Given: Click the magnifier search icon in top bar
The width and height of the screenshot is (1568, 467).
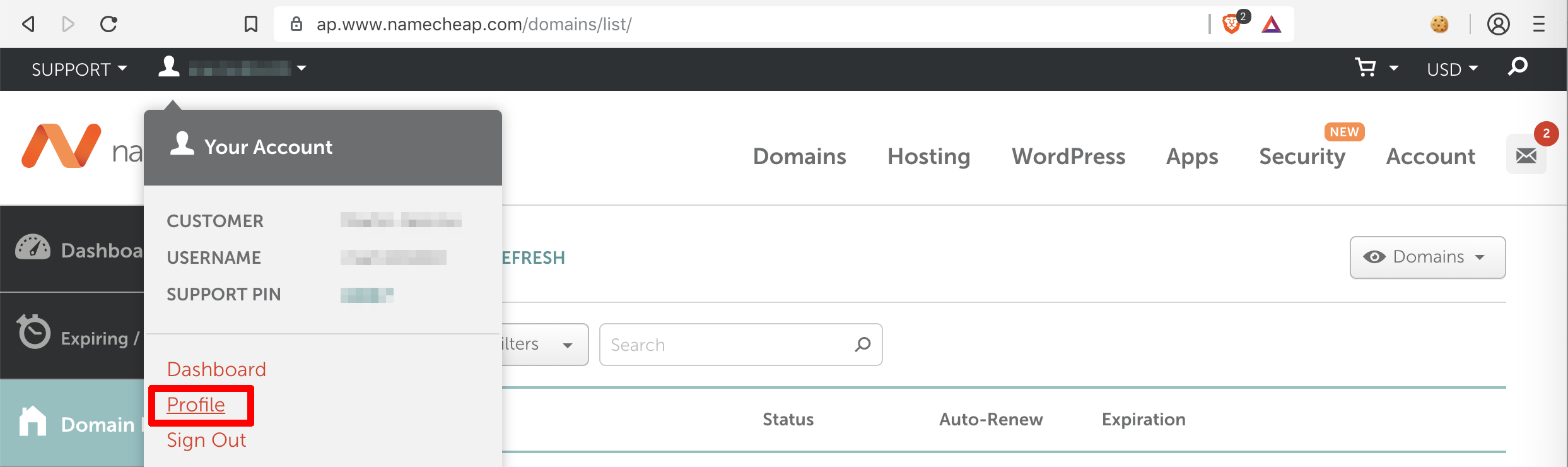Looking at the screenshot, I should point(1518,66).
